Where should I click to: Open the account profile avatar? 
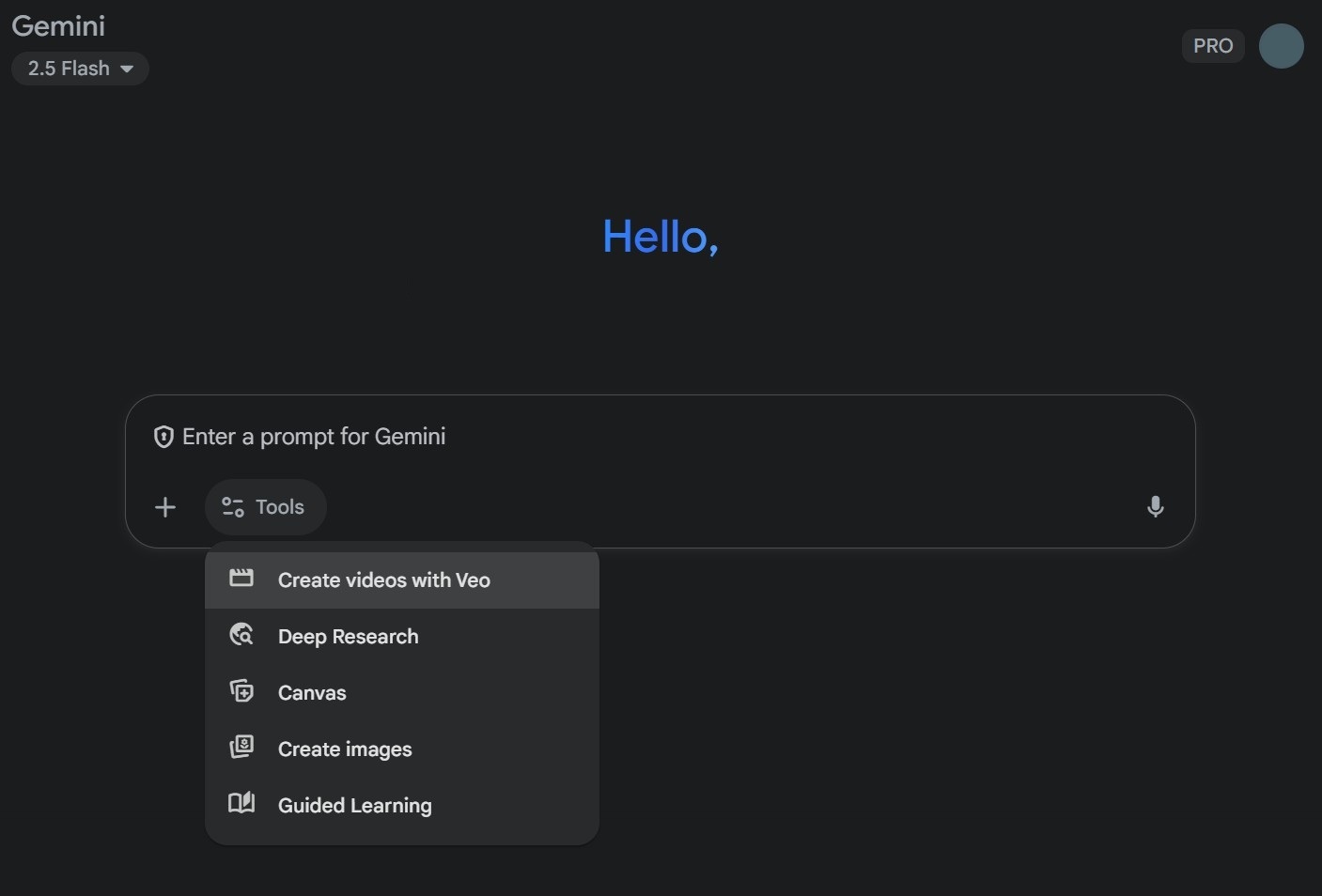coord(1281,46)
